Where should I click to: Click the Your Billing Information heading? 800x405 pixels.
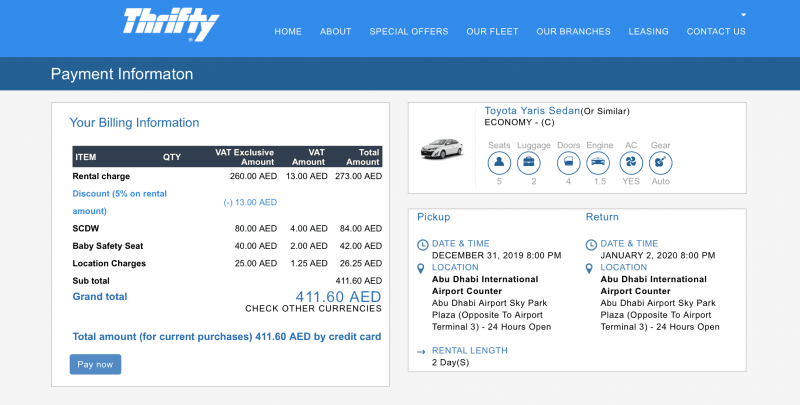134,123
